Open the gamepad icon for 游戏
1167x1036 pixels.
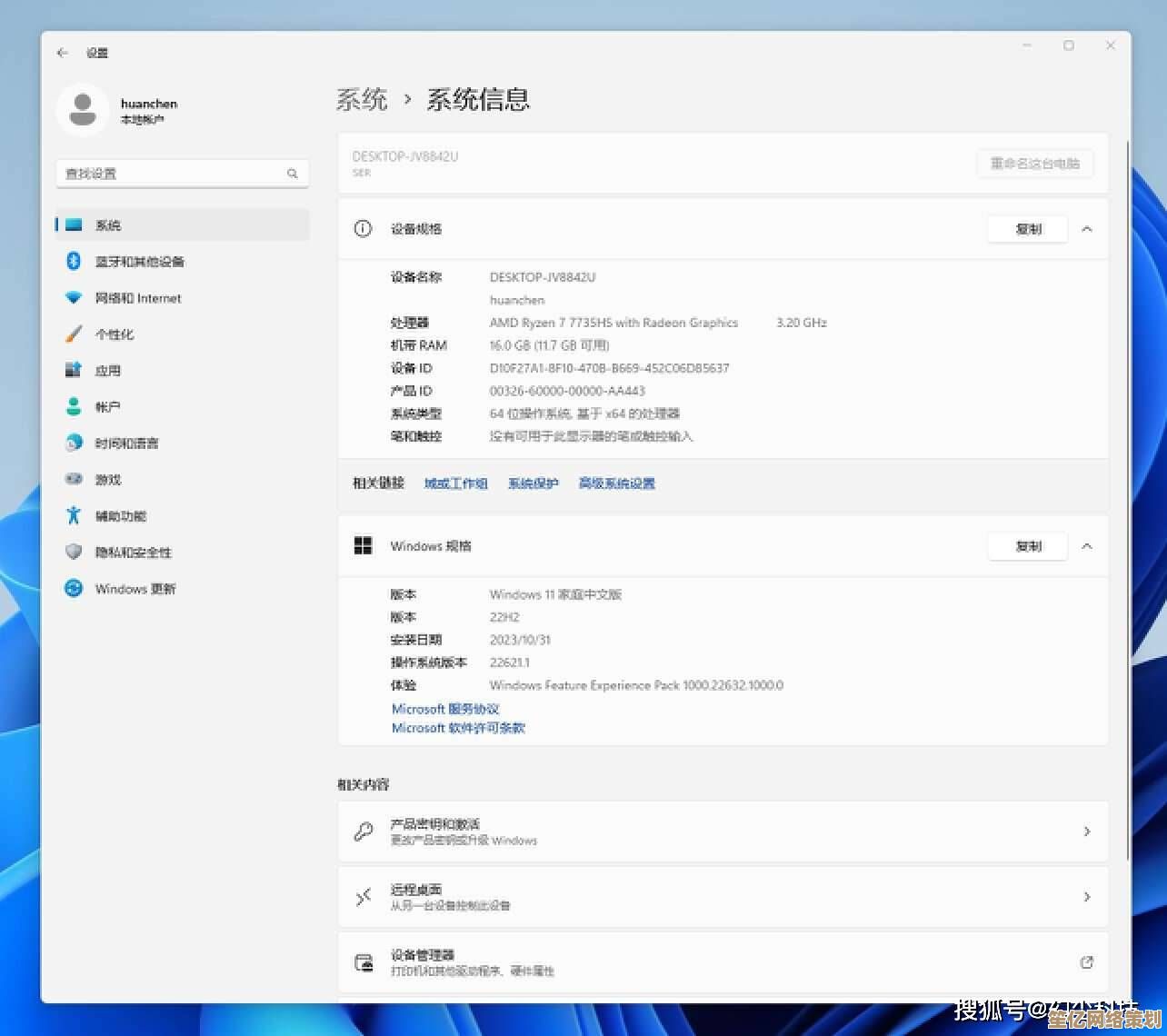75,479
